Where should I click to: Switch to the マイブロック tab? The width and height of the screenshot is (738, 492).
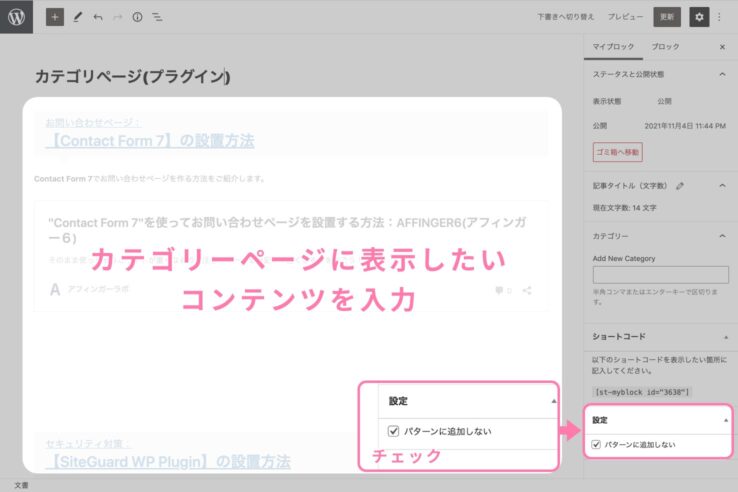coord(613,47)
